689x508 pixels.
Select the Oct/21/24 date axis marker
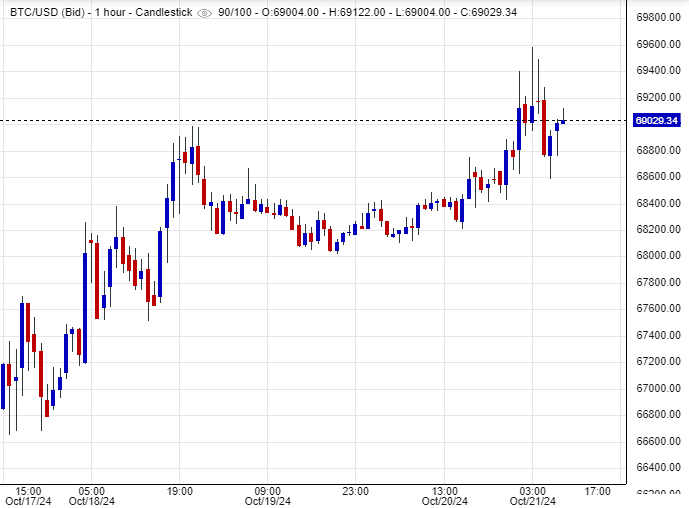pos(533,501)
